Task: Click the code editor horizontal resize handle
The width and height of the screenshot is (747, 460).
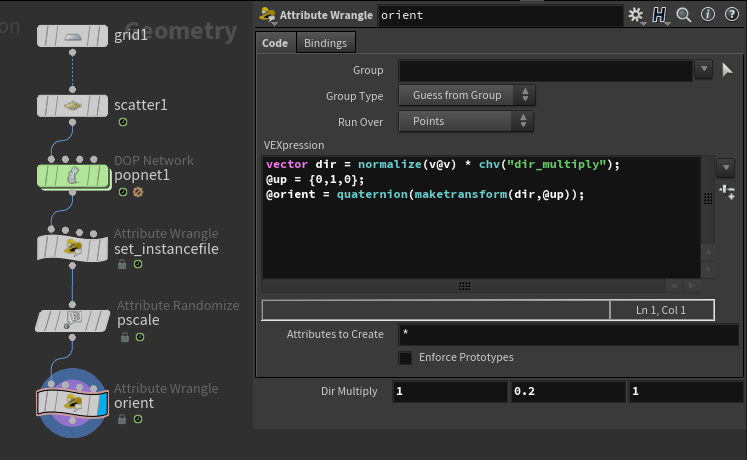Action: pos(464,286)
